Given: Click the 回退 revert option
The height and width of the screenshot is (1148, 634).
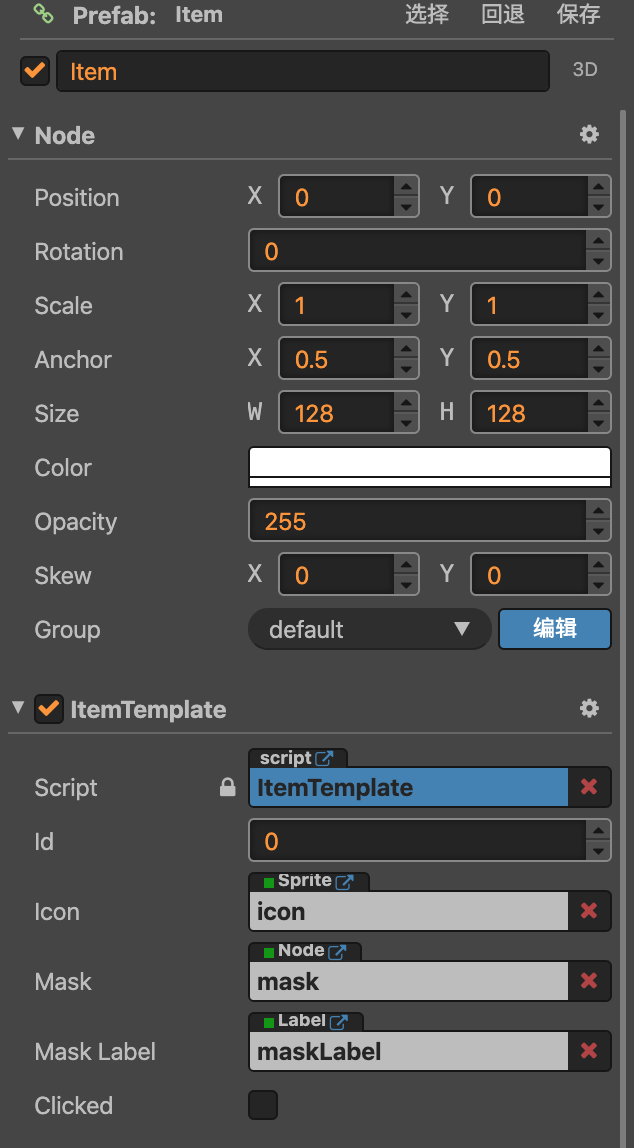Looking at the screenshot, I should click(x=503, y=14).
